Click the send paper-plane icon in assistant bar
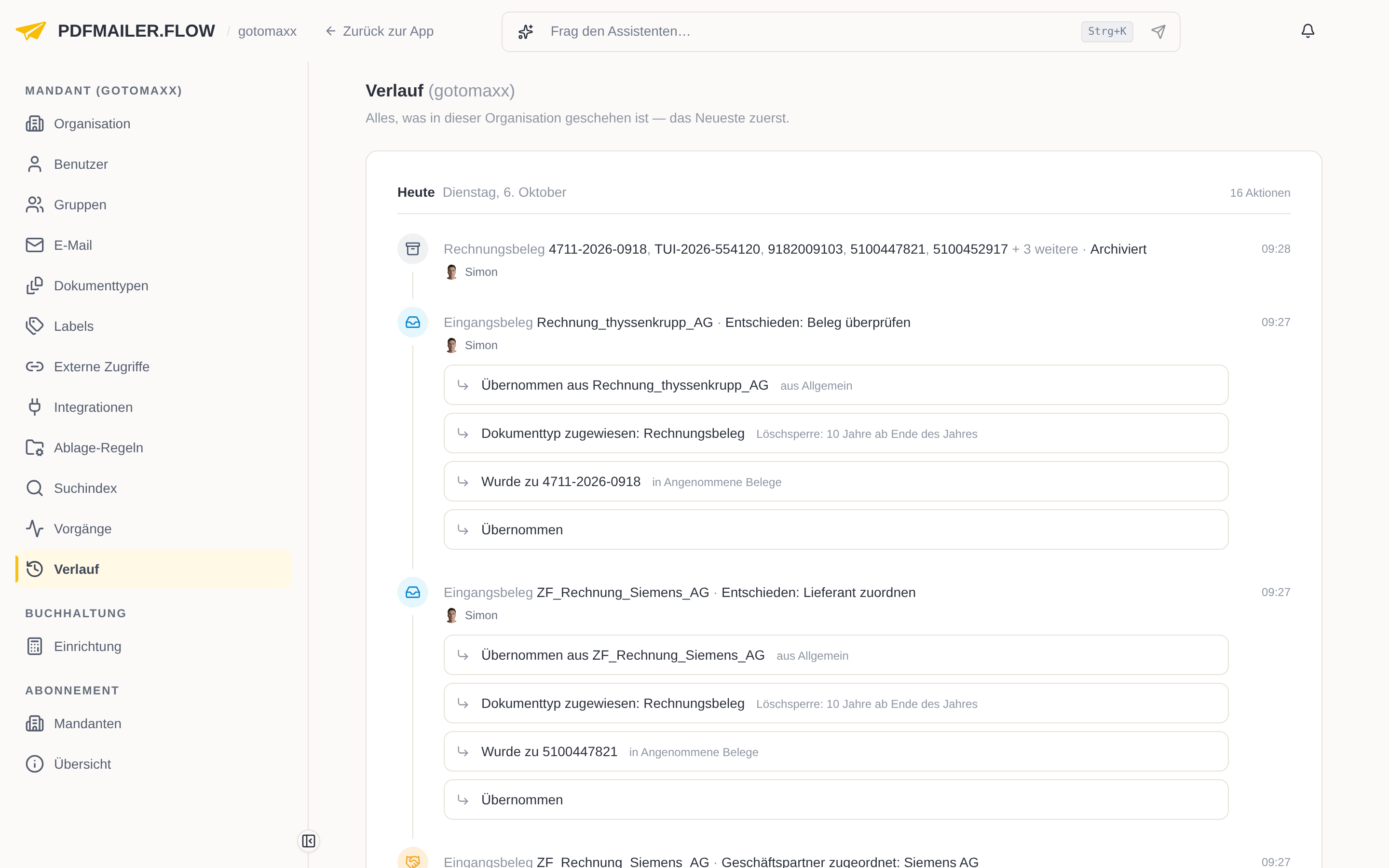The width and height of the screenshot is (1389, 868). point(1158,31)
